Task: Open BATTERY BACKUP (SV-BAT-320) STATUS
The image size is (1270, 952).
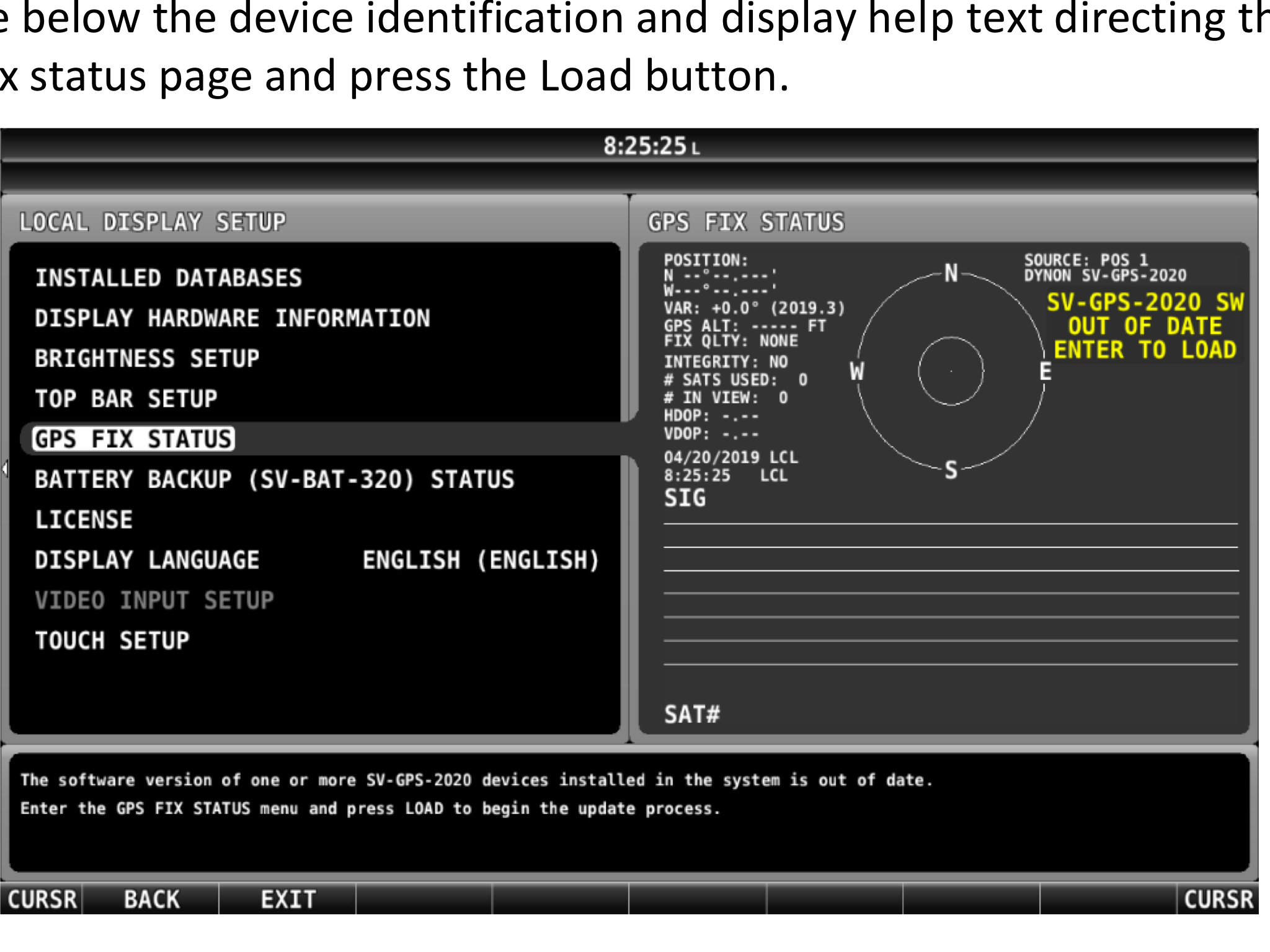Action: [274, 479]
